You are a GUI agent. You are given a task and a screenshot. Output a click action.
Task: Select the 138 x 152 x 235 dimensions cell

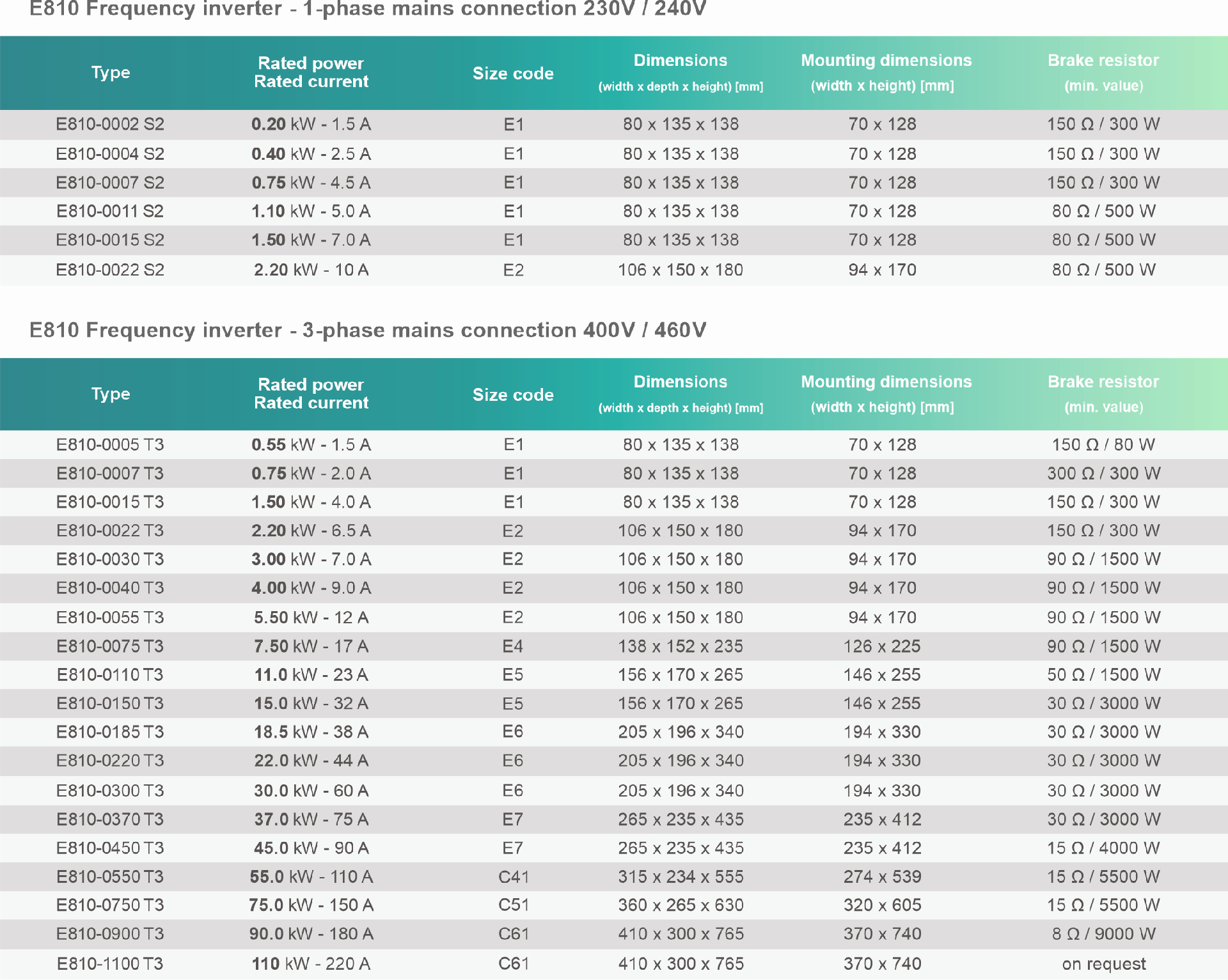[x=681, y=646]
